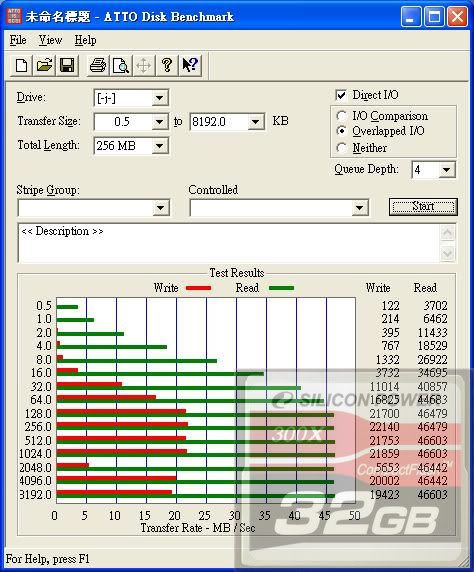Image resolution: width=474 pixels, height=572 pixels.
Task: Click the About question mark icon
Action: click(167, 66)
